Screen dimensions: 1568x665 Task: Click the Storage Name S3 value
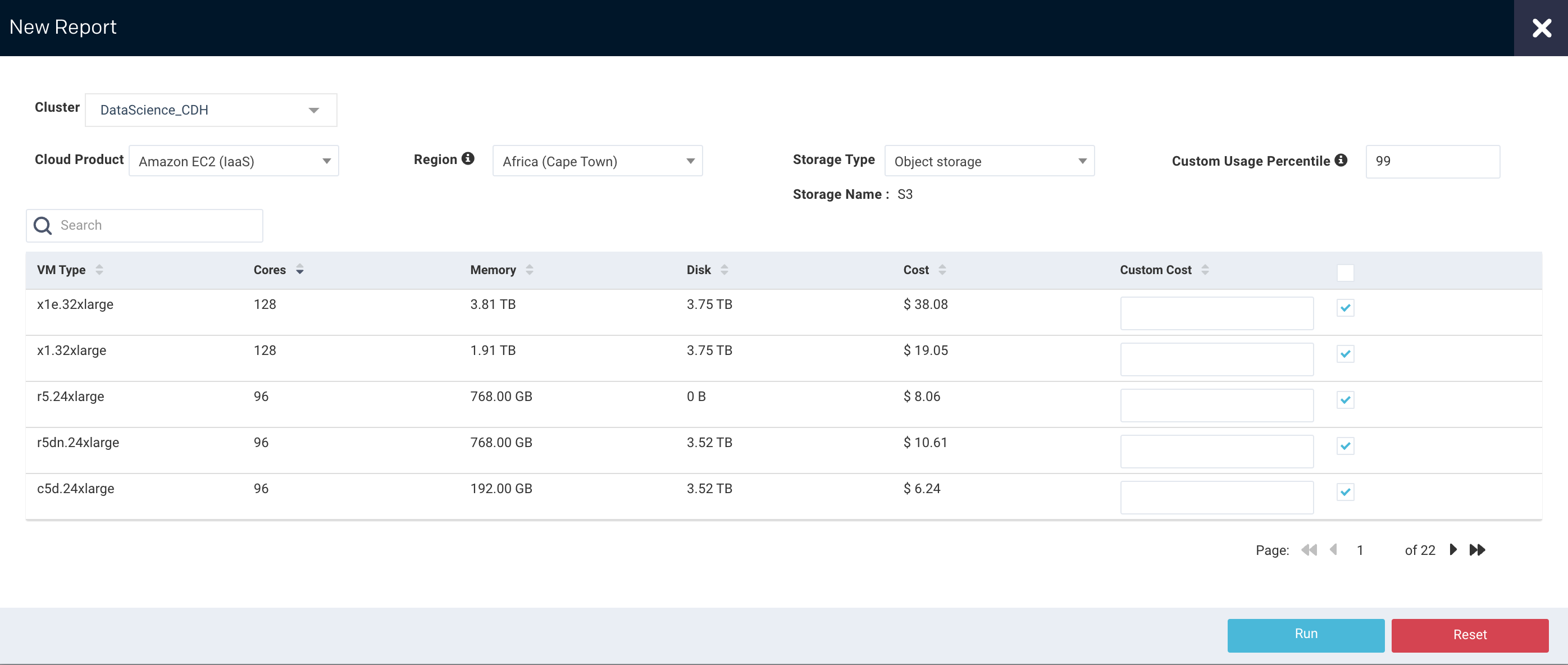(x=905, y=195)
